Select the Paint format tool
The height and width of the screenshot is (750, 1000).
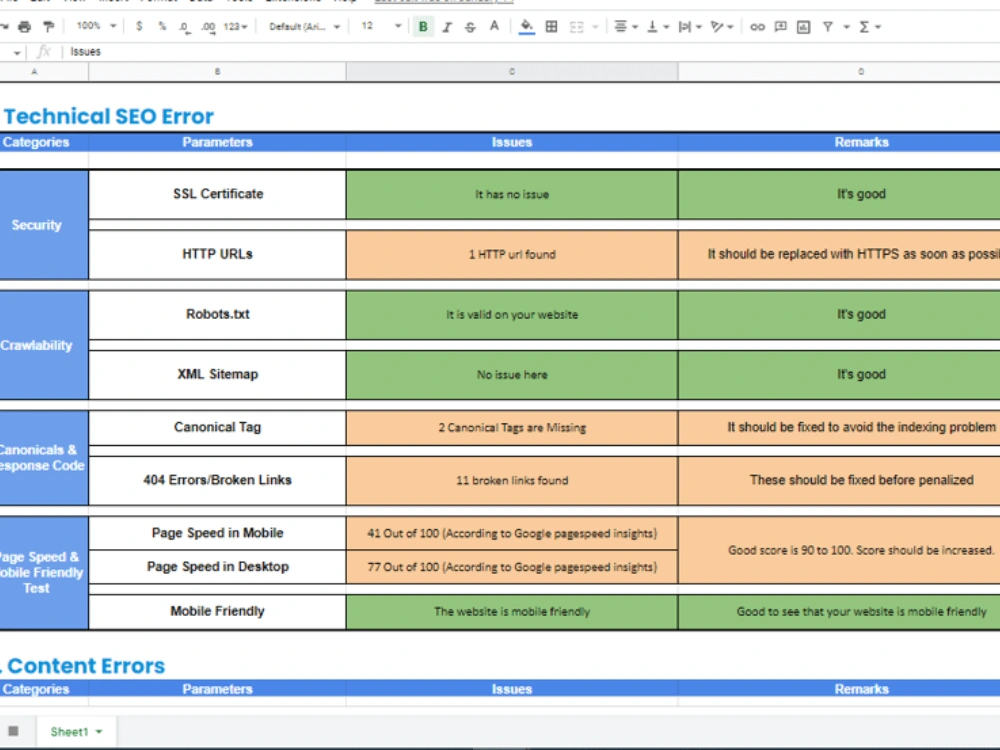(x=48, y=27)
